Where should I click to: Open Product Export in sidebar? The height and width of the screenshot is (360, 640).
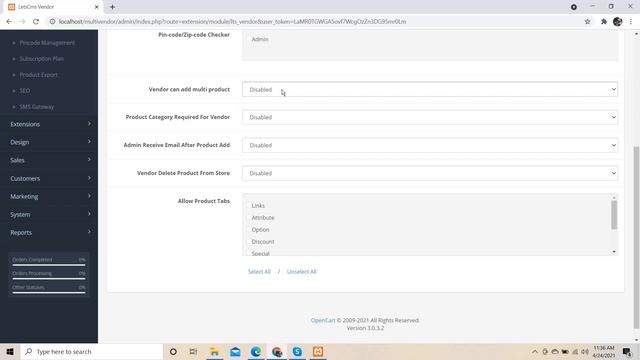click(x=39, y=75)
